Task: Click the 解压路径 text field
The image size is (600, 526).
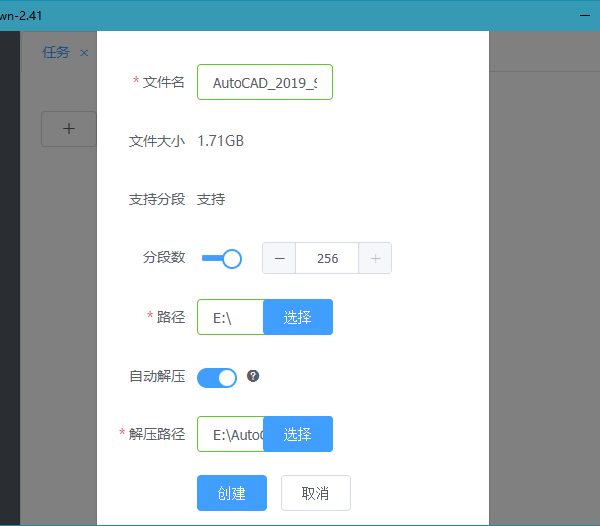Action: click(230, 434)
